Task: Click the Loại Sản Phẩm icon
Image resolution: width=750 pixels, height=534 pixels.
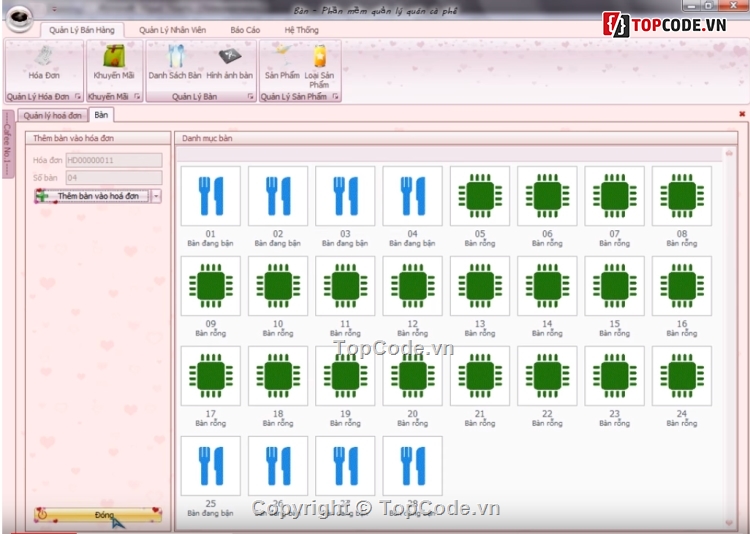Action: tap(319, 60)
